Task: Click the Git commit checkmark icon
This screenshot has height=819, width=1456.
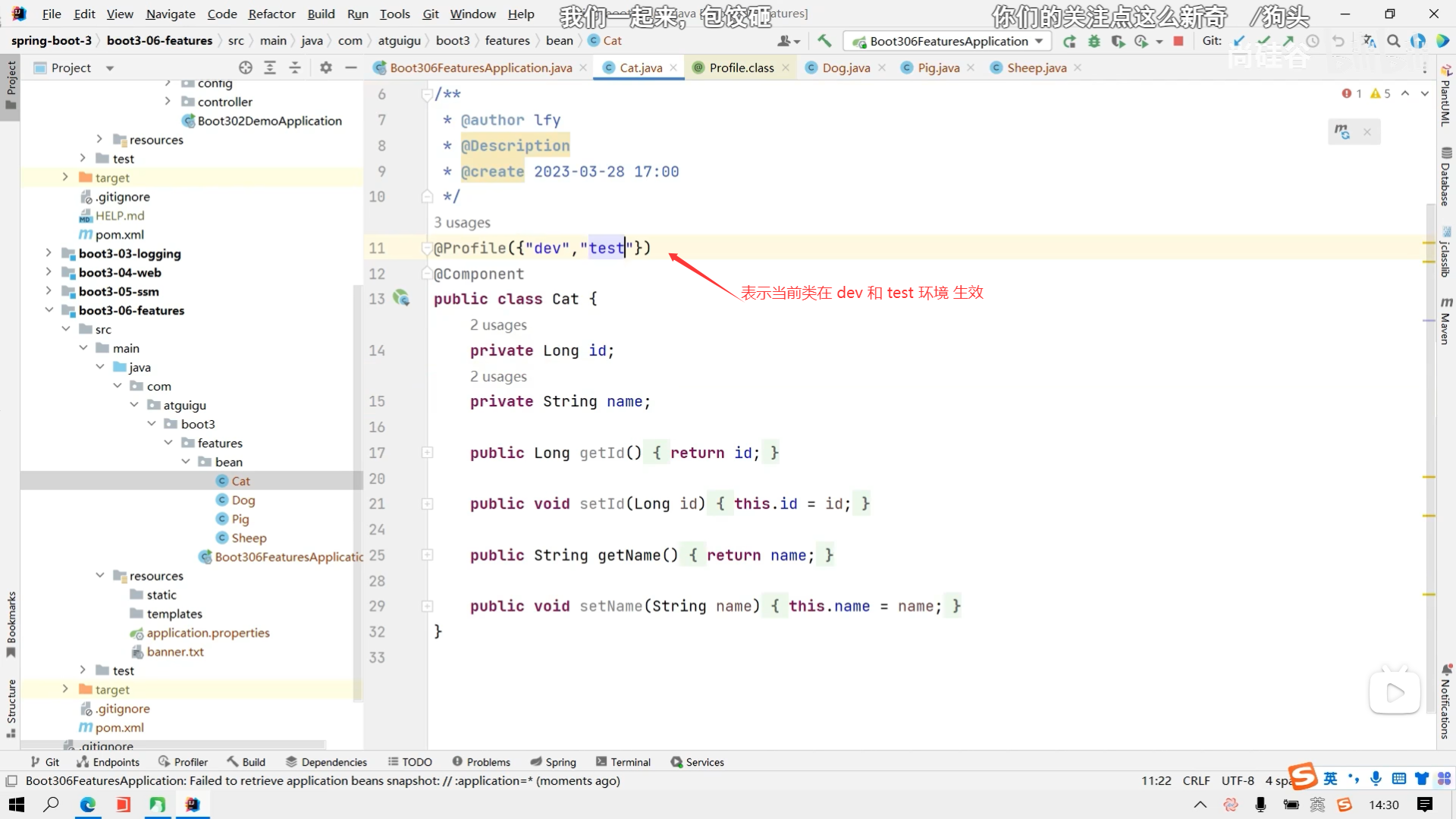Action: coord(1263,41)
